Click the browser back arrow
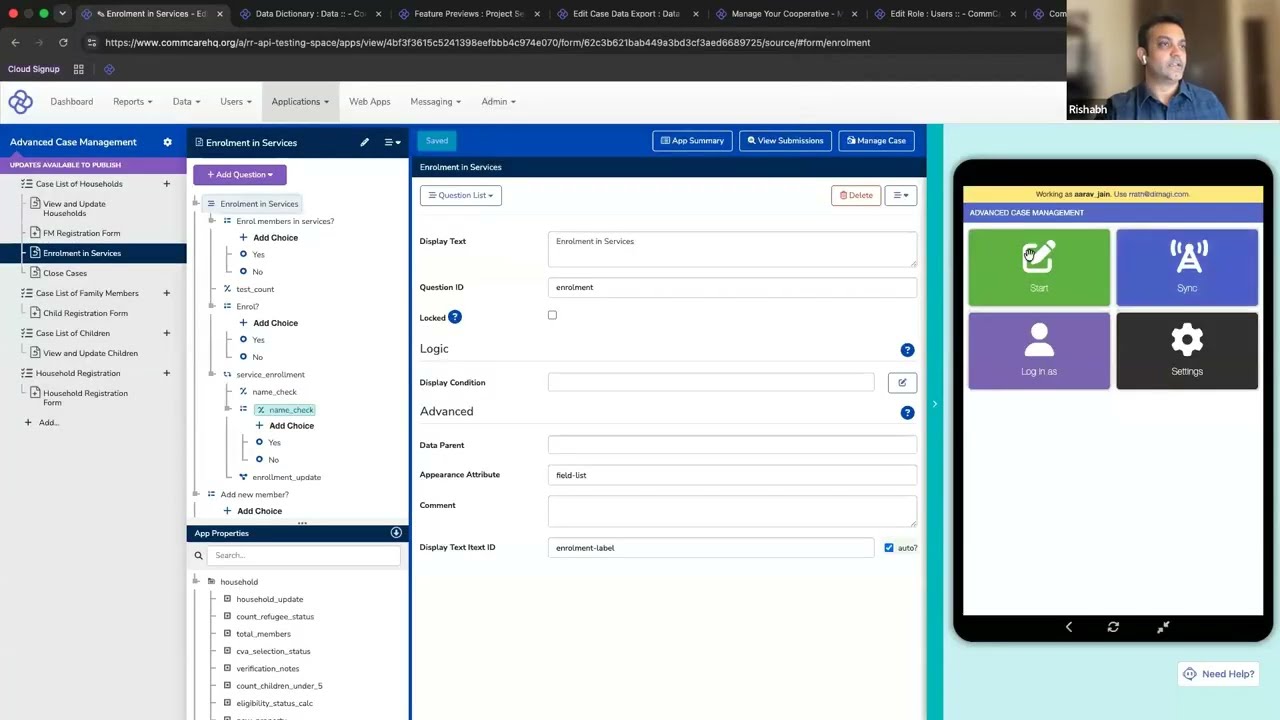The height and width of the screenshot is (720, 1280). (15, 42)
